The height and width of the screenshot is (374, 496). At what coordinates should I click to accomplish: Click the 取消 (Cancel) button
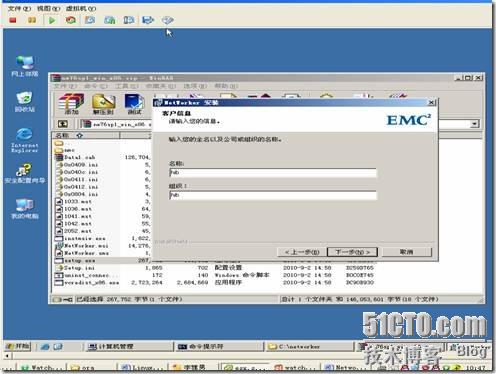click(x=407, y=252)
